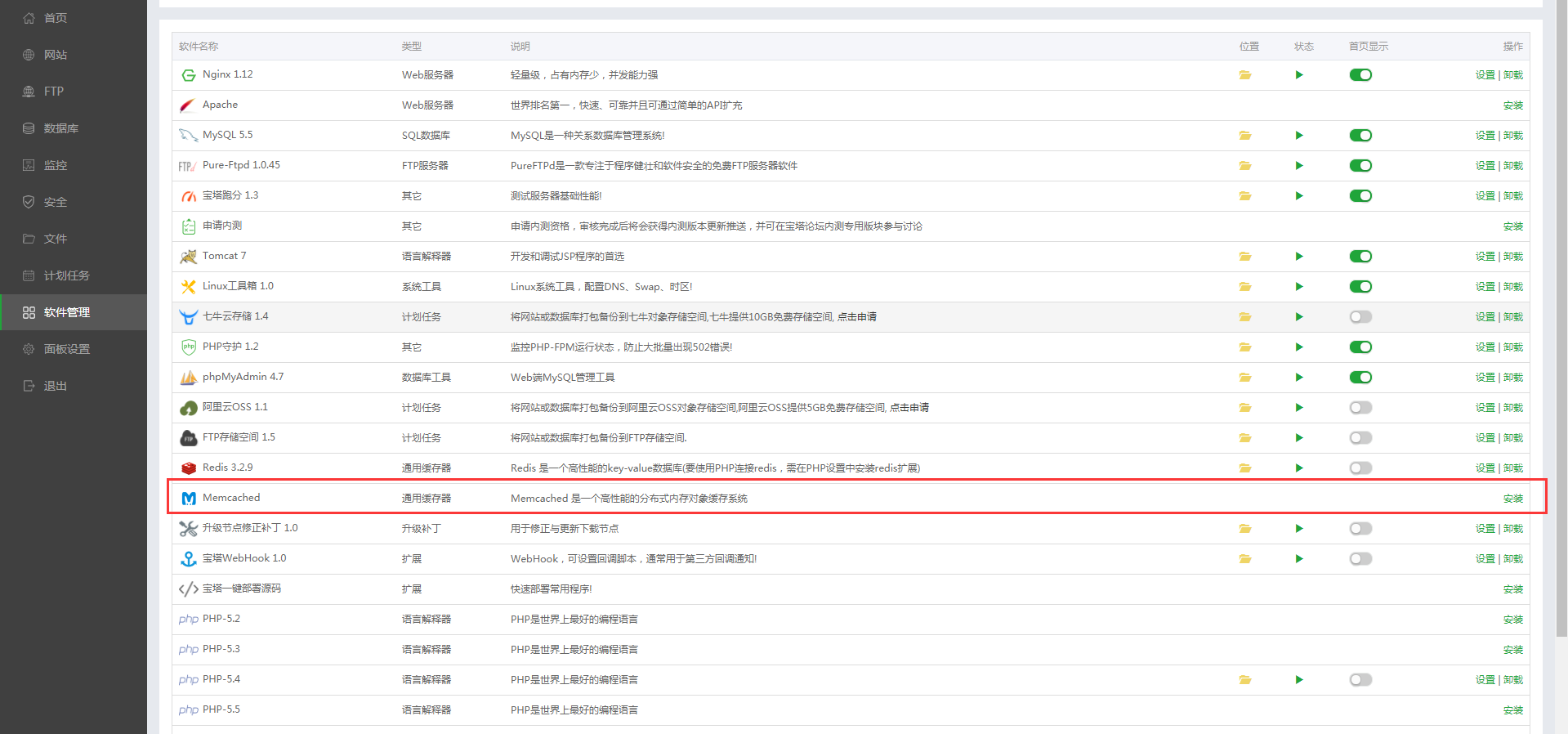Click 安装 link for Apache

[1512, 105]
